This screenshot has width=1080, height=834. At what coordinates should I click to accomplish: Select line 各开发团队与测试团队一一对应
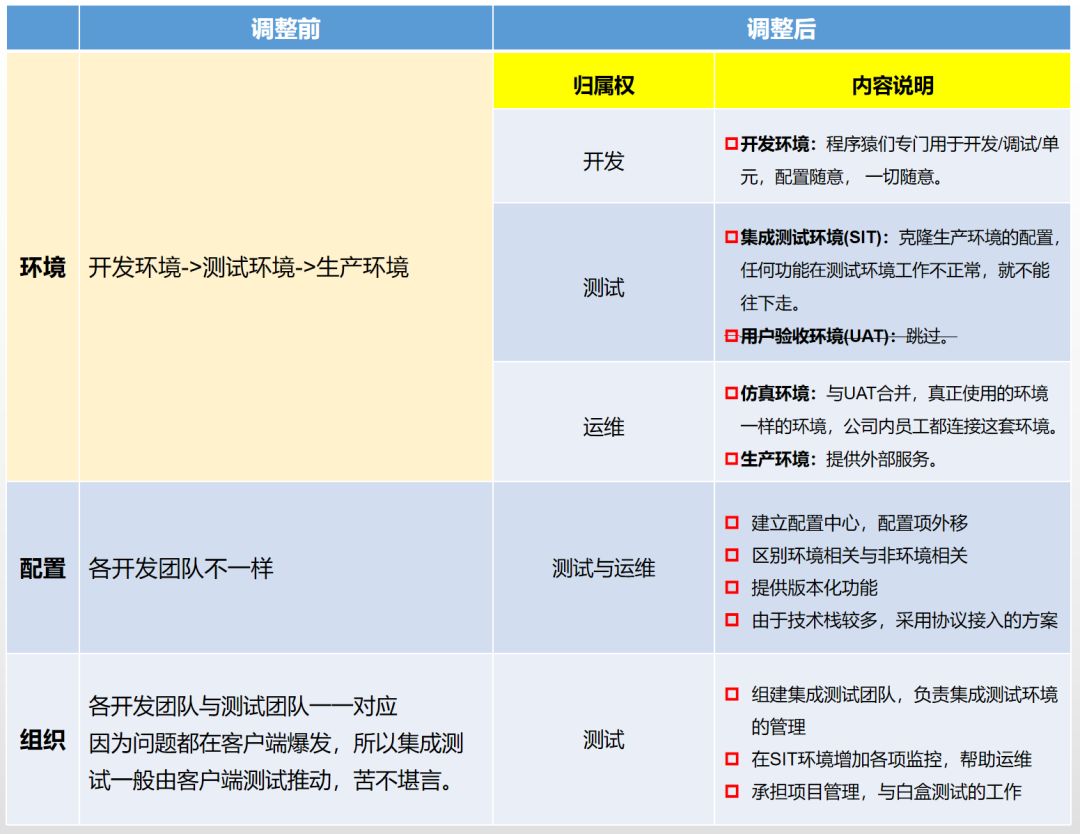click(x=243, y=707)
